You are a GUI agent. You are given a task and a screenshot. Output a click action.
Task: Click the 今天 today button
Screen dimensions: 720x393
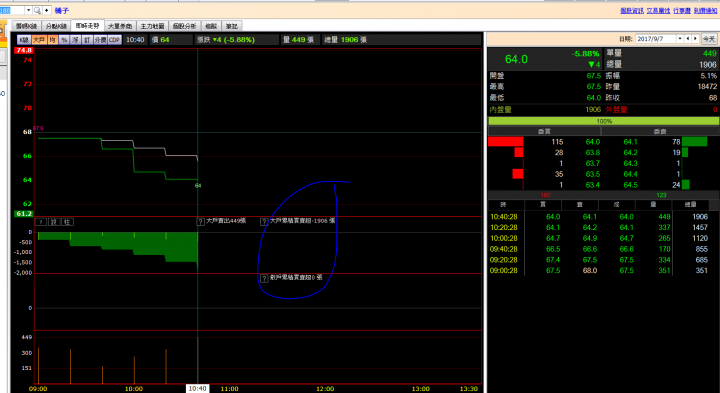coord(709,39)
